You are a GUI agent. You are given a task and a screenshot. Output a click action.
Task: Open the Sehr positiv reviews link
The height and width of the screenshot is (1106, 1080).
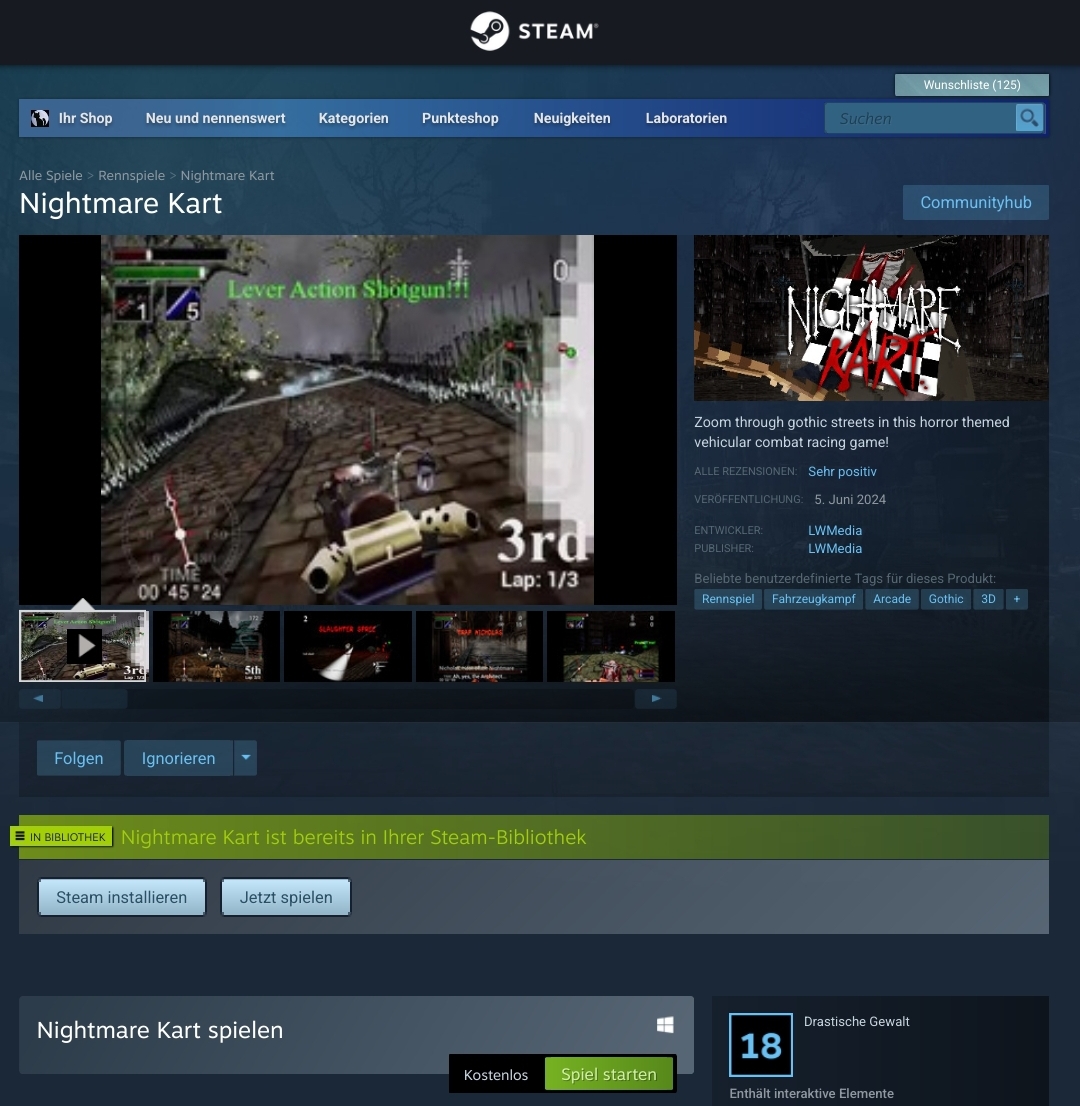[842, 471]
